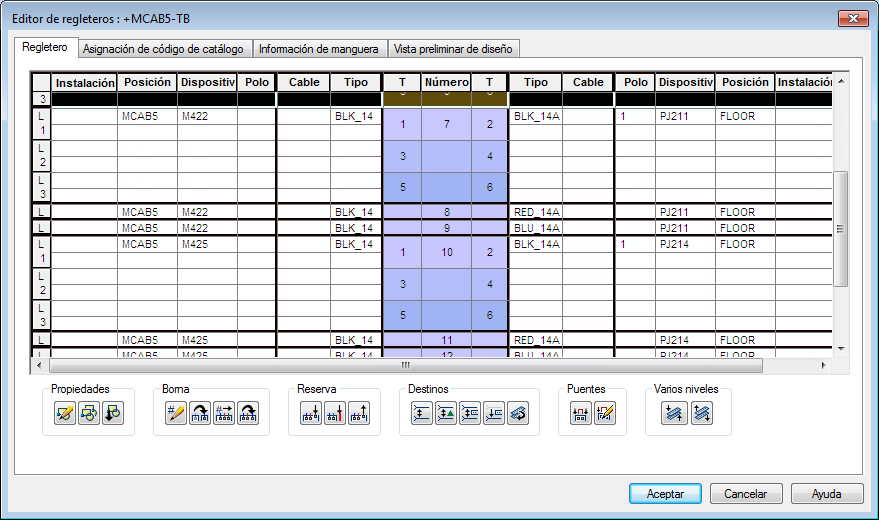Viewport: 879px width, 520px height.
Task: Click the Cancelar button
Action: click(x=746, y=494)
